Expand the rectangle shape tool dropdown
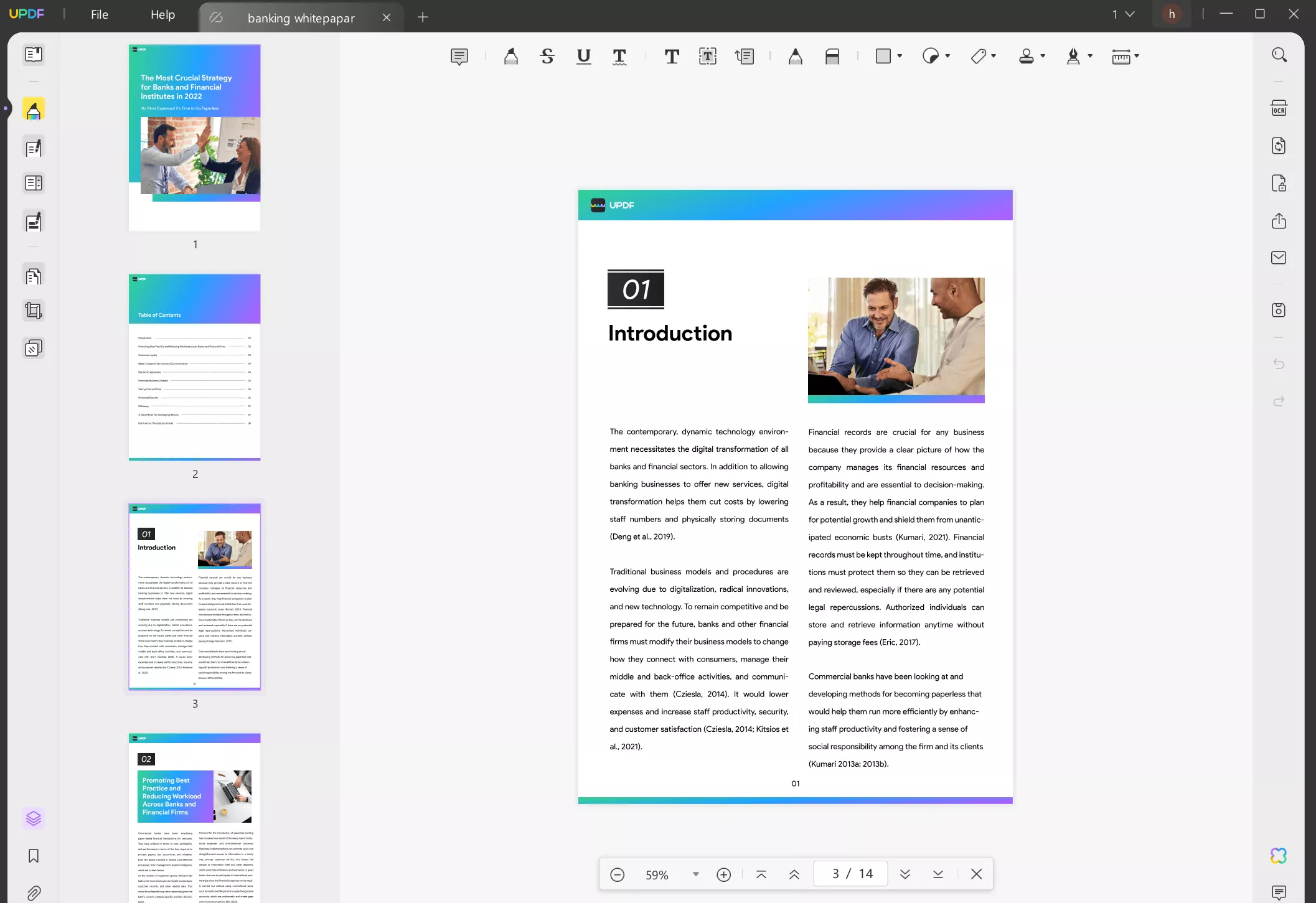 point(900,57)
